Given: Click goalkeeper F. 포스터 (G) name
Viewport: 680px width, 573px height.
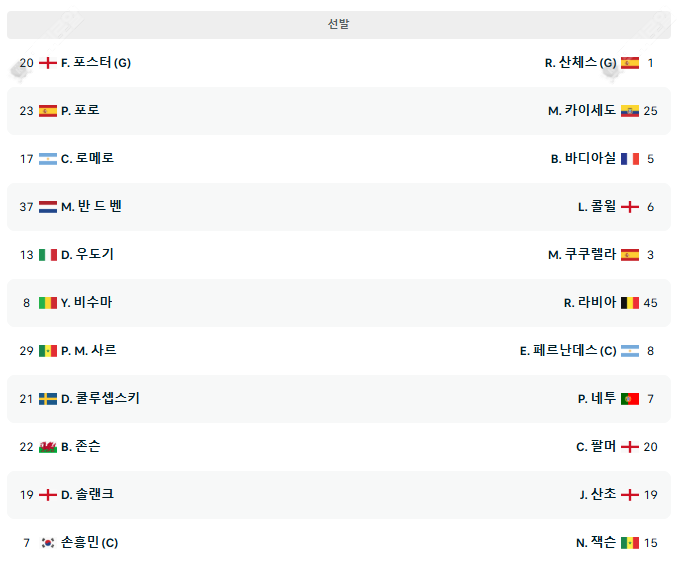Looking at the screenshot, I should point(96,63).
